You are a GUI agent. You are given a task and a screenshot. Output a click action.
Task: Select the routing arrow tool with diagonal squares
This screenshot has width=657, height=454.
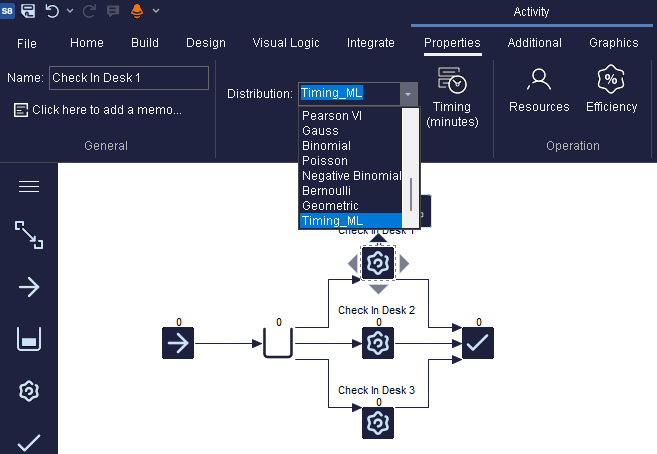[29, 235]
